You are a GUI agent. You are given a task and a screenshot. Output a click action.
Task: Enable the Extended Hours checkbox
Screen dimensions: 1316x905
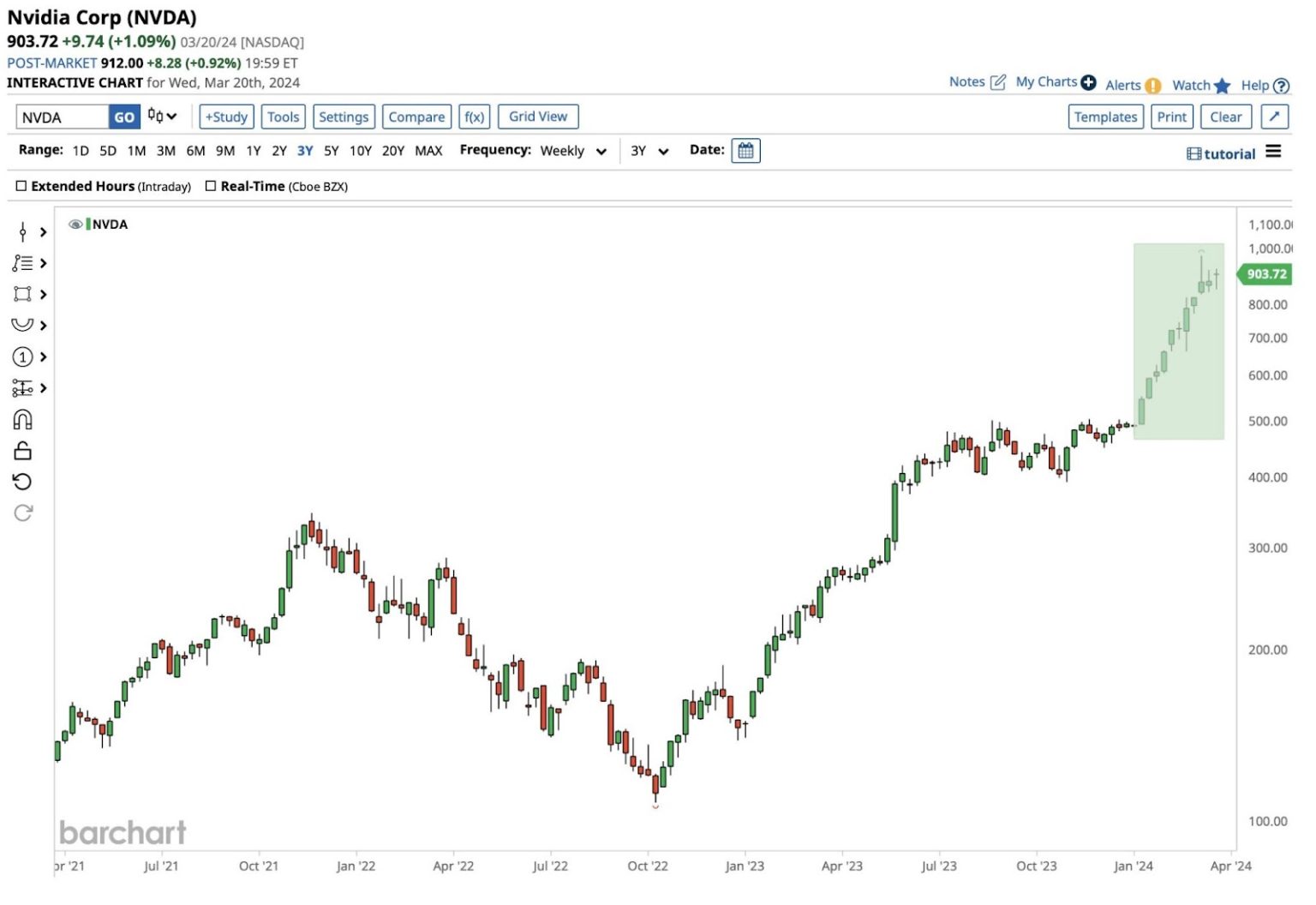(21, 186)
